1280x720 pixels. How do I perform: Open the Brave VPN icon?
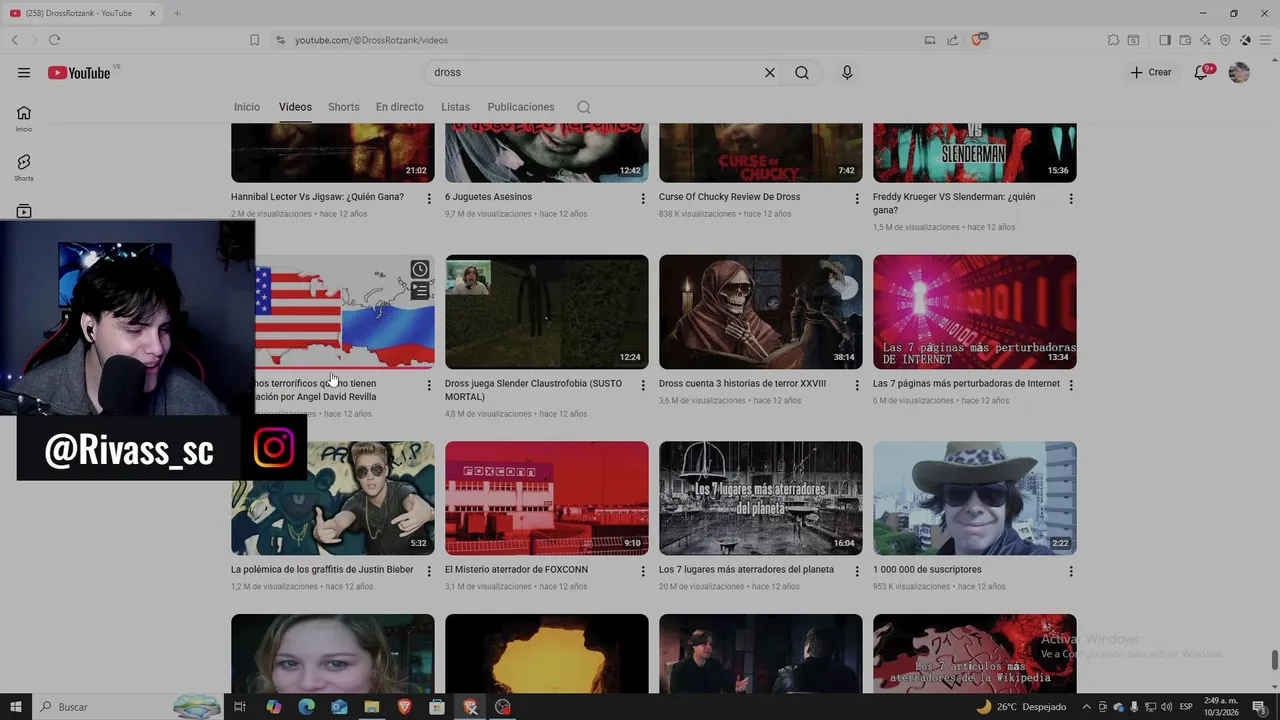pyautogui.click(x=1225, y=40)
